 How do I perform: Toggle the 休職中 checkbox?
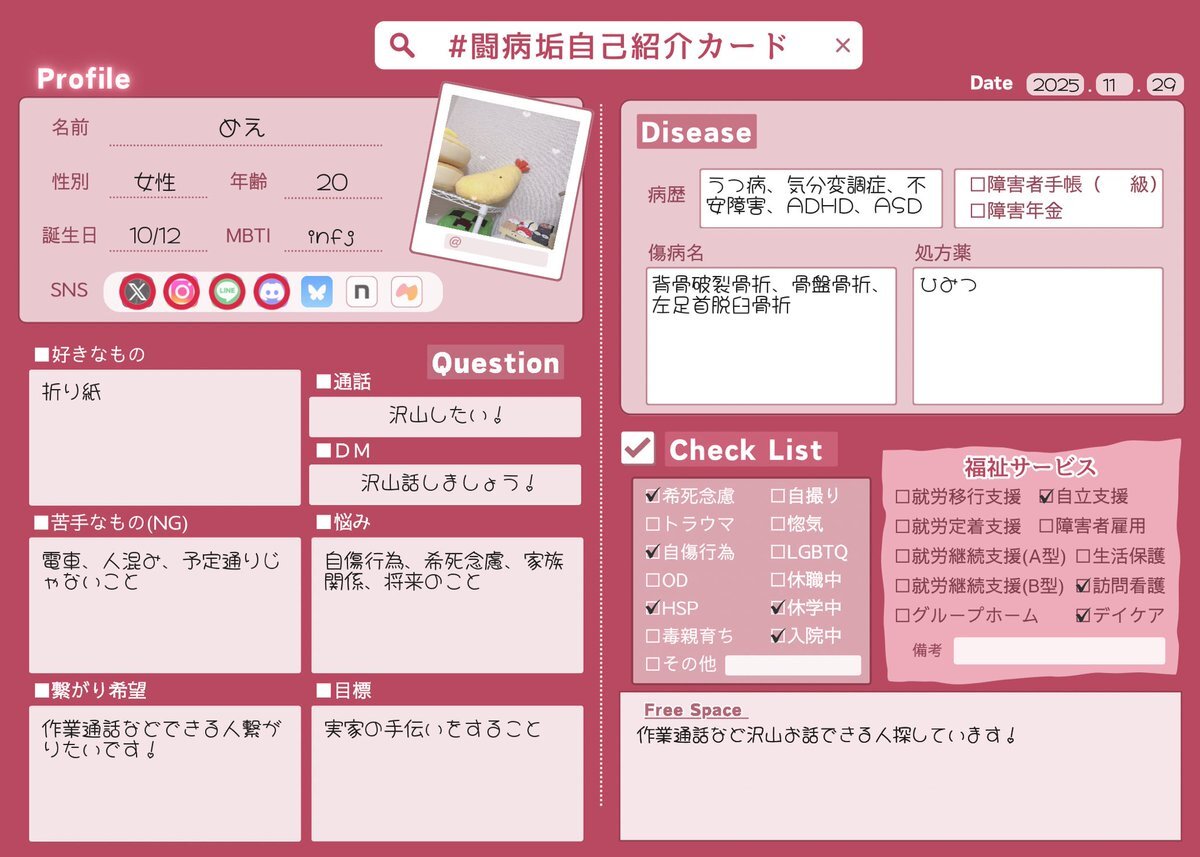tap(778, 579)
